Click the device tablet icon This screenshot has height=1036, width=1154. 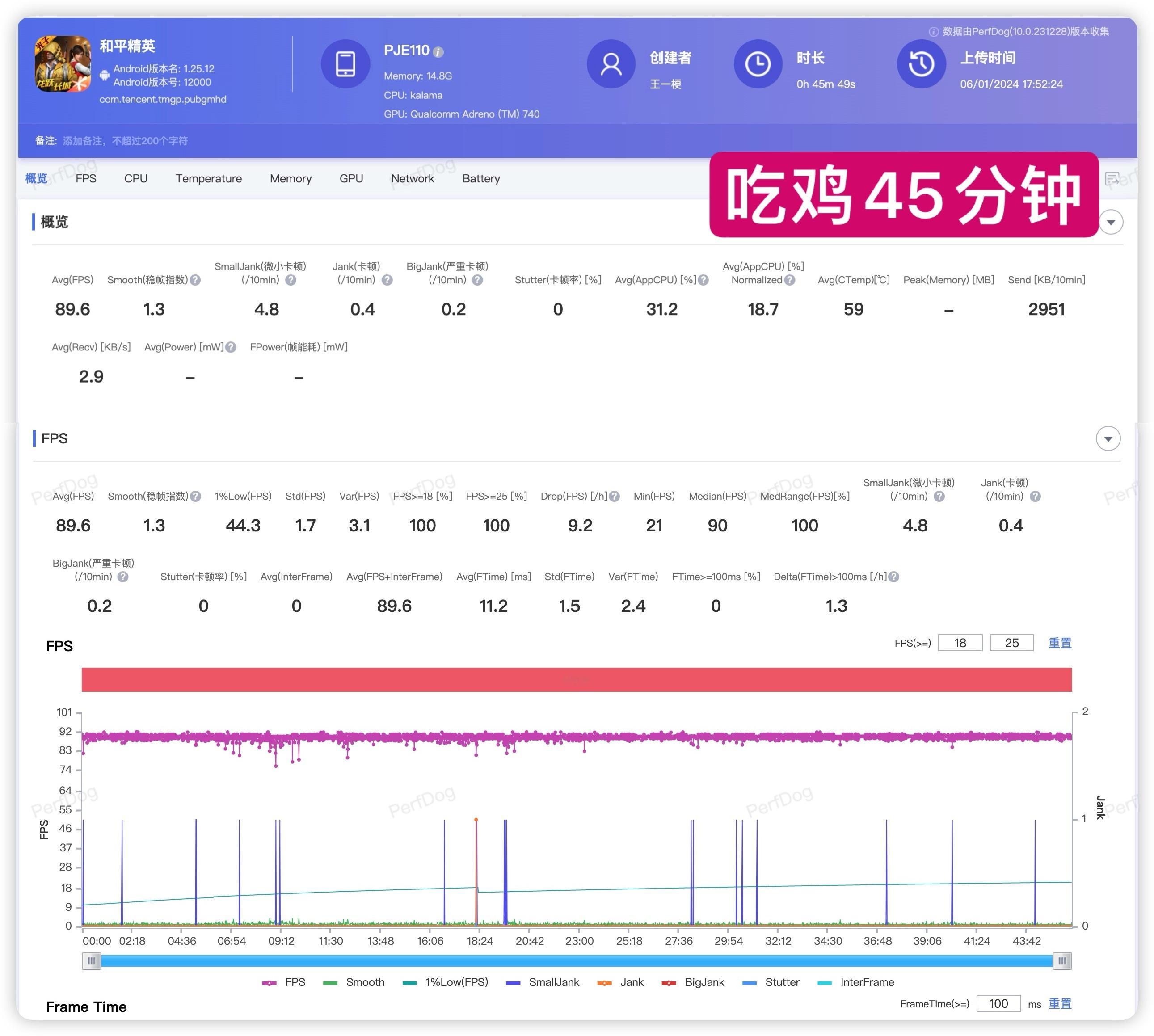pos(345,64)
